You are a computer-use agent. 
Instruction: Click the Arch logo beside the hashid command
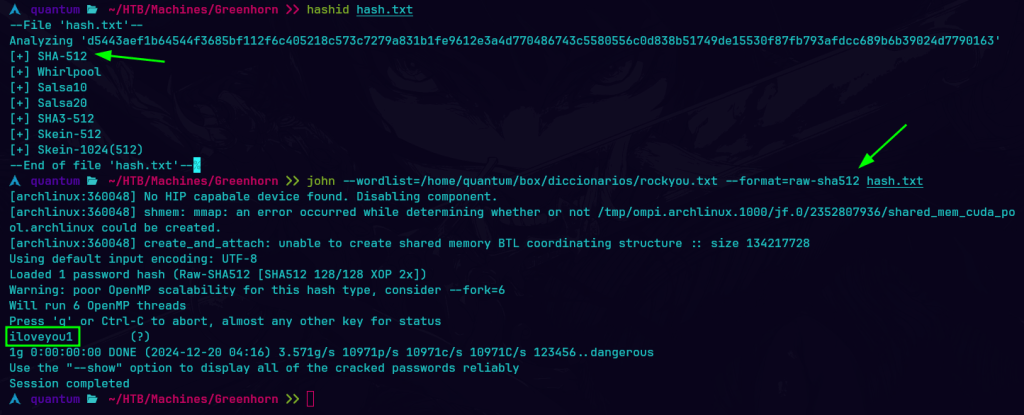[12, 9]
